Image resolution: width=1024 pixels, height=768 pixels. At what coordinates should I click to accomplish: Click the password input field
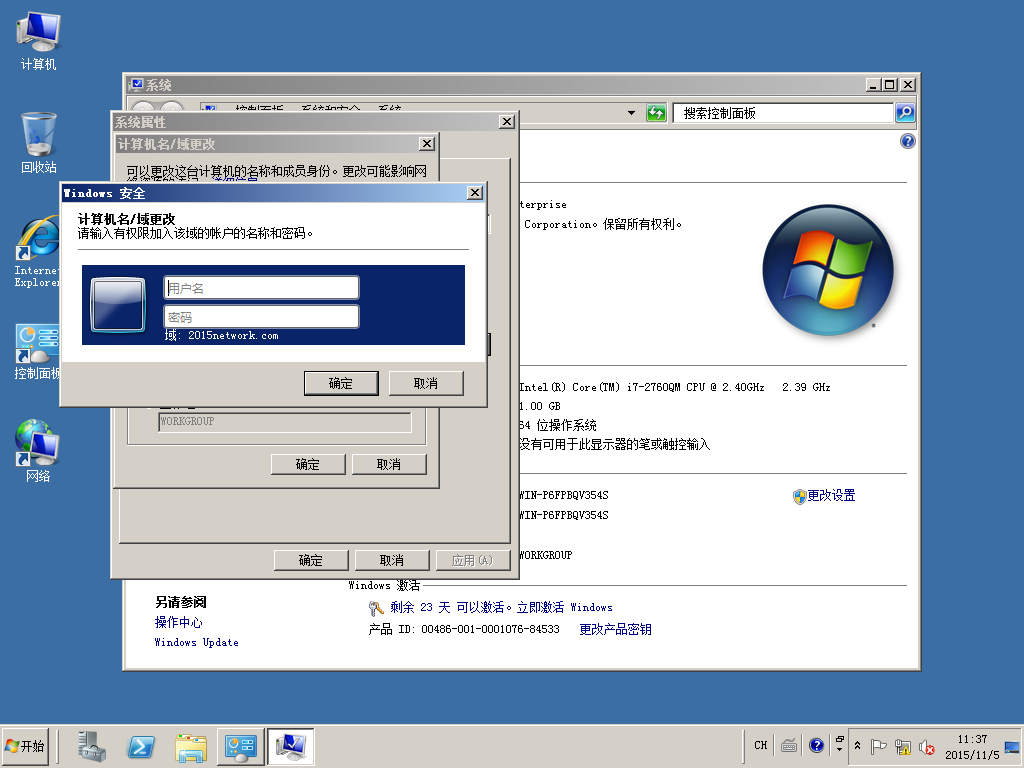pyautogui.click(x=261, y=317)
